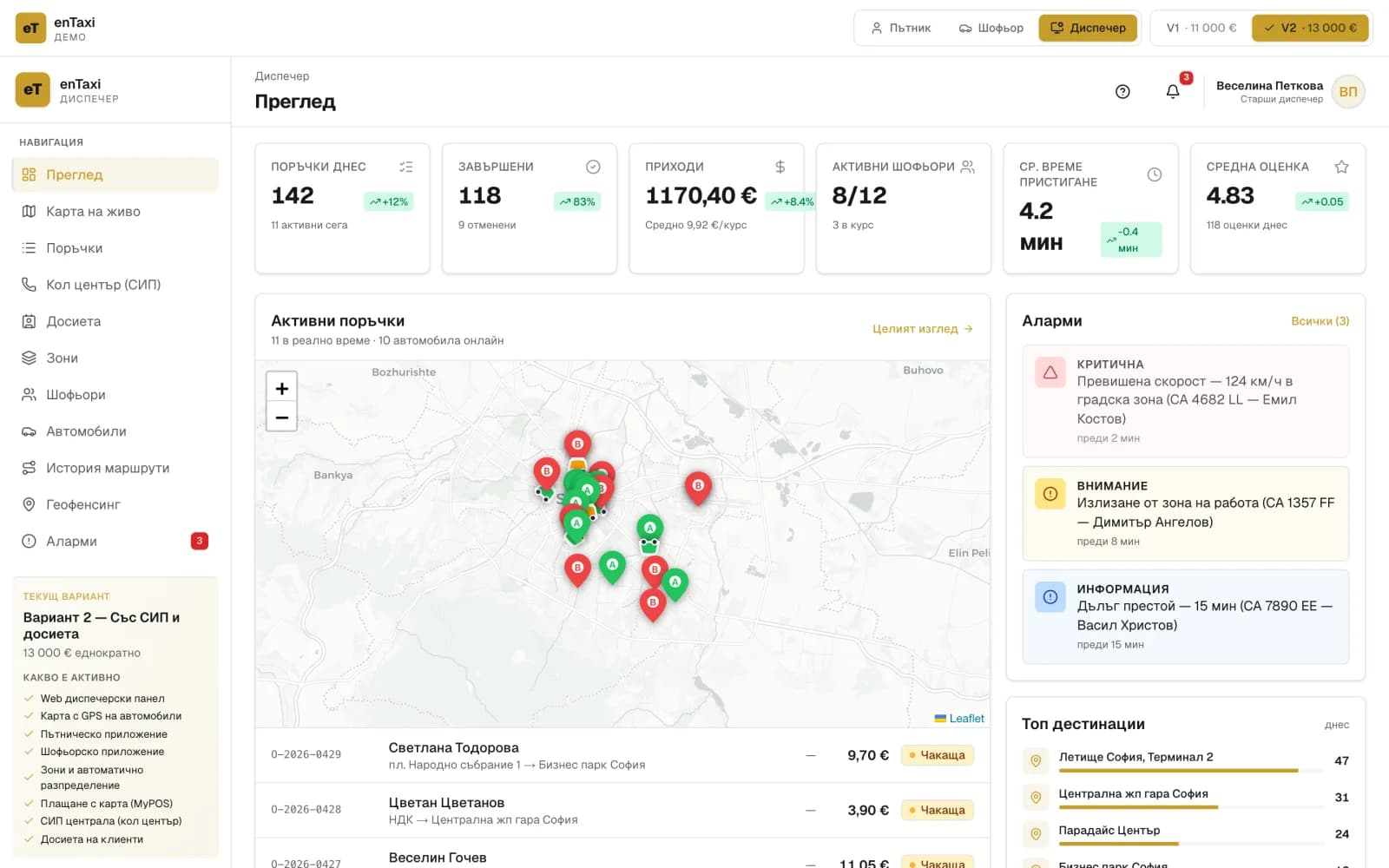This screenshot has height=868, width=1389.
Task: Open info alarm Дълъг престой
Action: click(x=1186, y=616)
